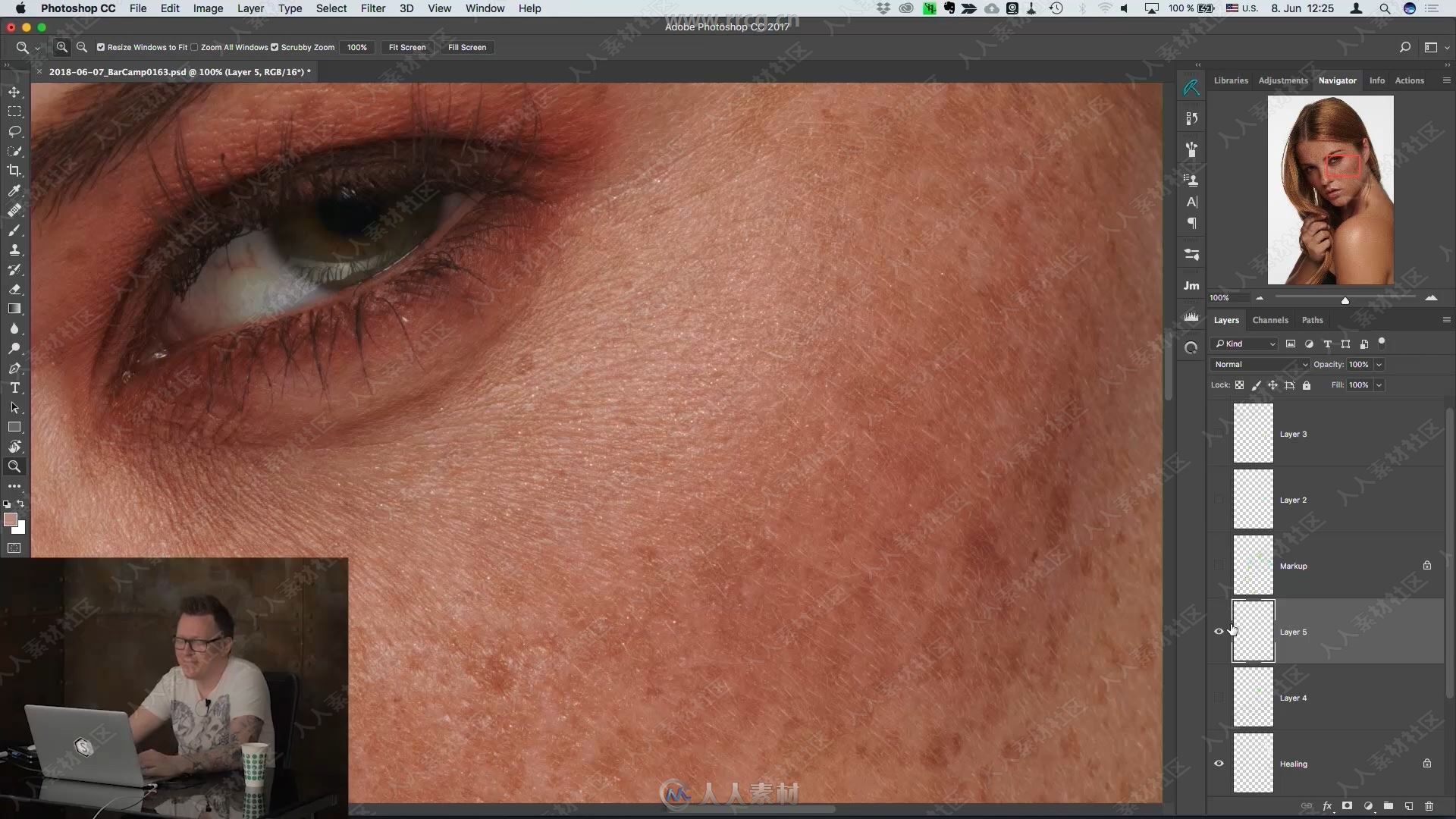Select the Lasso tool
The width and height of the screenshot is (1456, 819).
coord(14,131)
